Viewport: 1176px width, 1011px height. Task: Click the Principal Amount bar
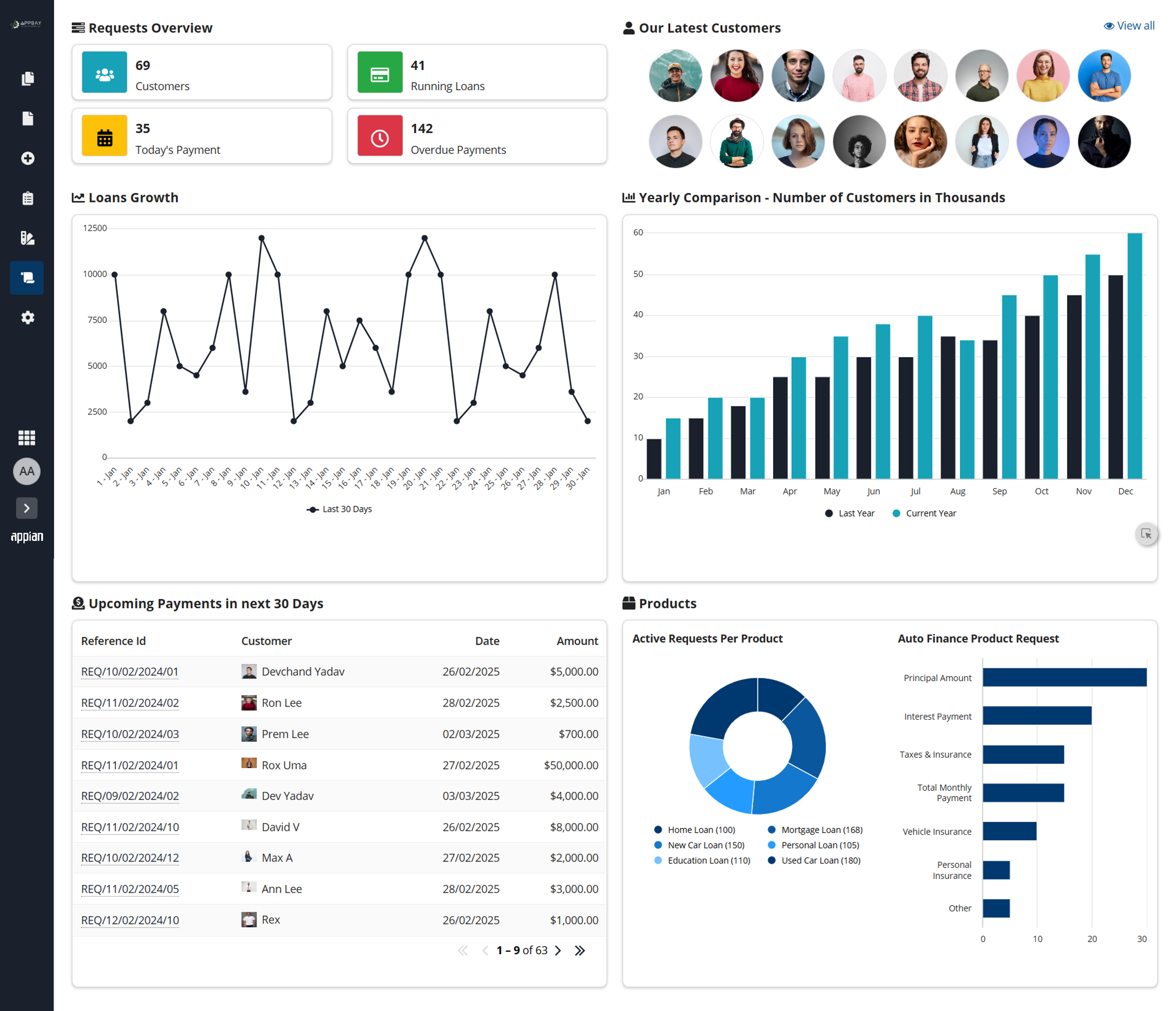(x=1065, y=677)
